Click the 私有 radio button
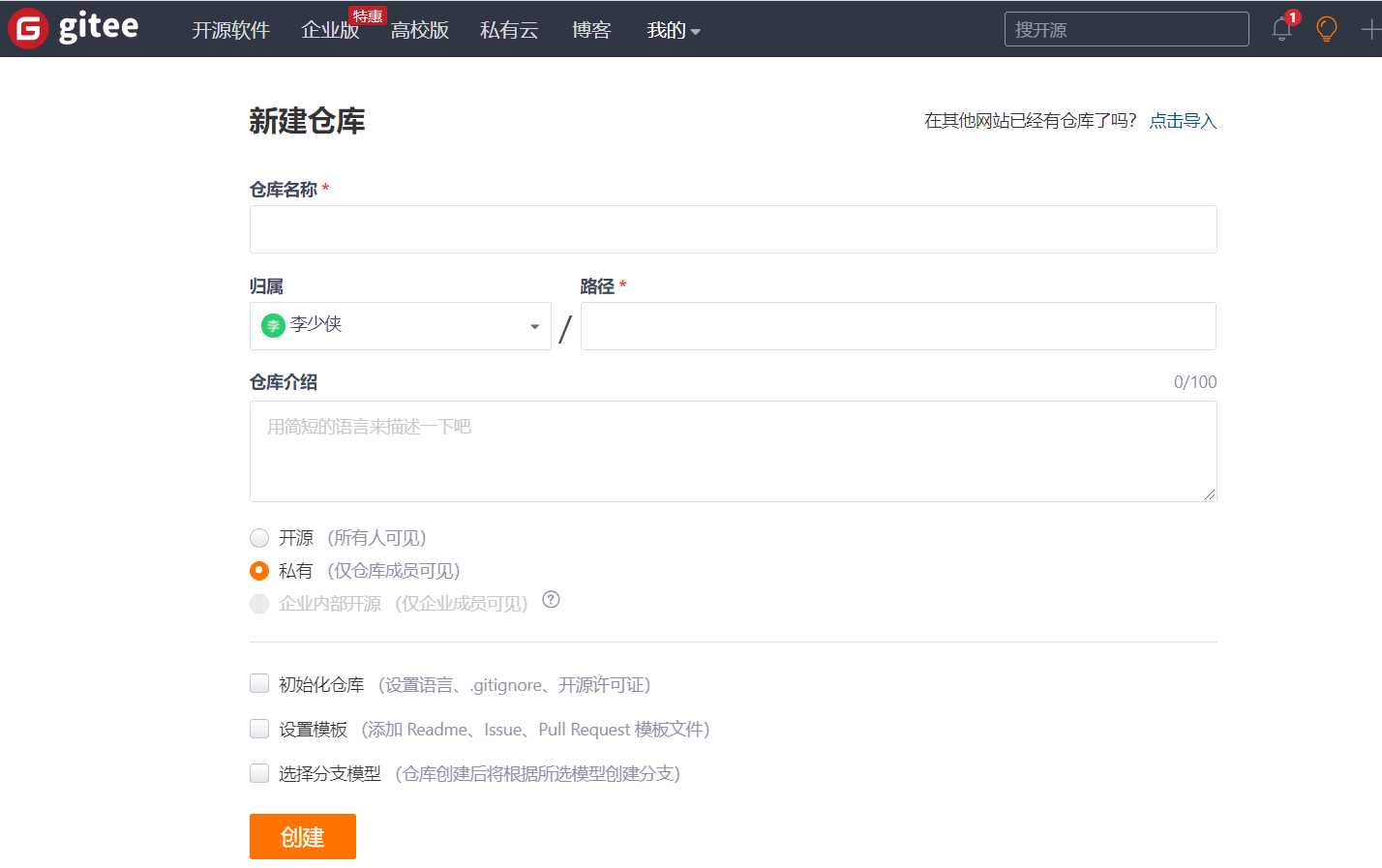The width and height of the screenshot is (1382, 868). [x=258, y=570]
